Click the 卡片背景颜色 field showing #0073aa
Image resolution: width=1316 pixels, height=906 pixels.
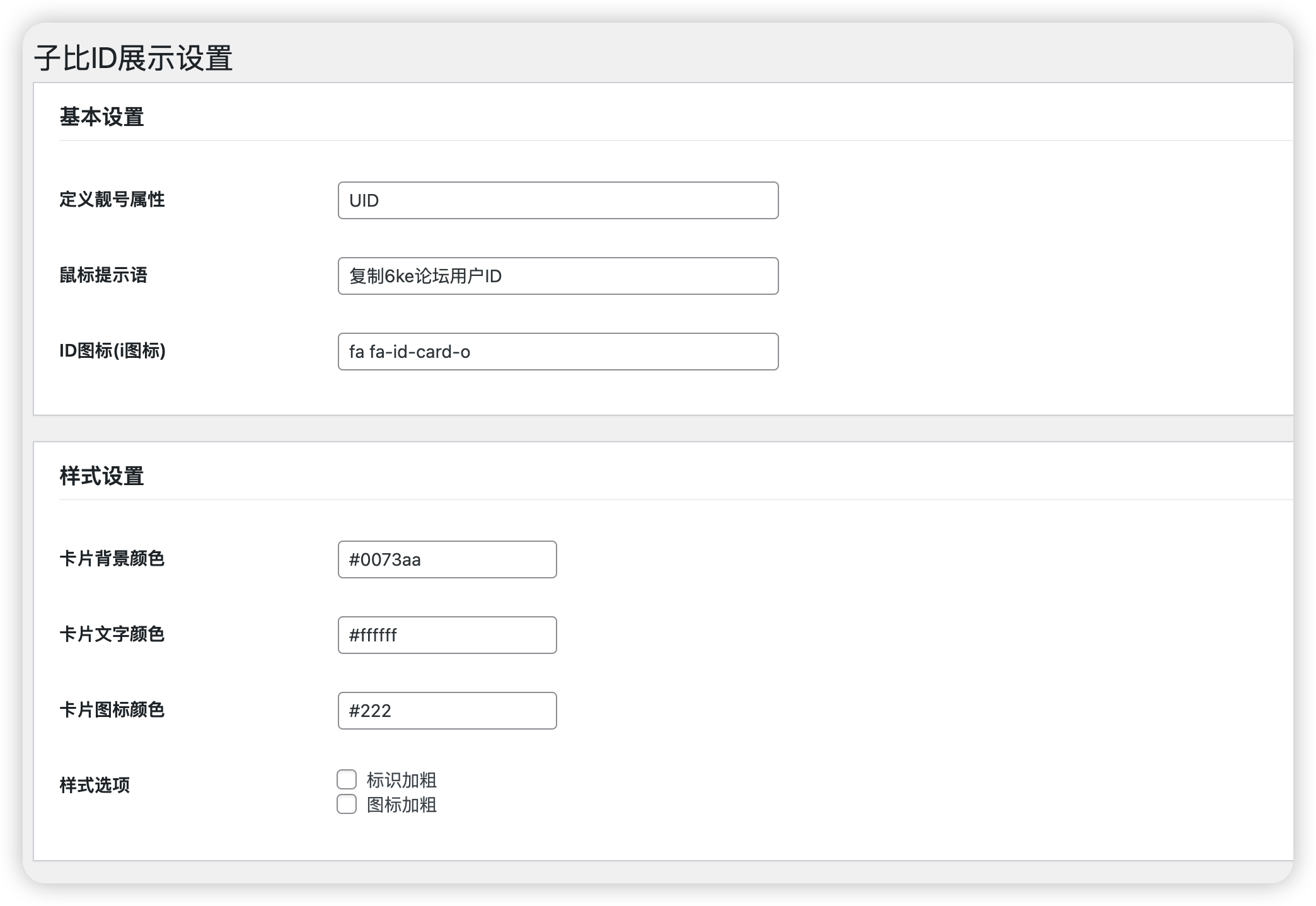tap(447, 559)
